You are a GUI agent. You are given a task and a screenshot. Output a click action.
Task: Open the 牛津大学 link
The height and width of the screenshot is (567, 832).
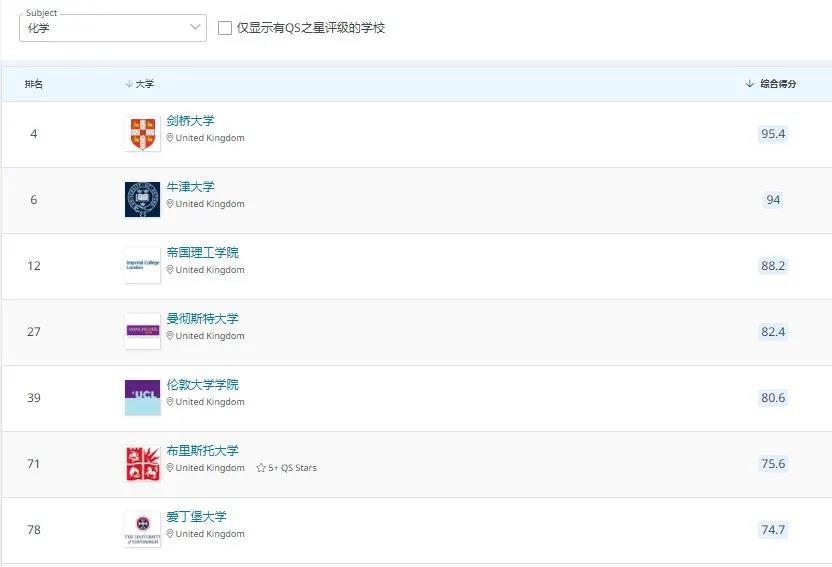pyautogui.click(x=190, y=187)
